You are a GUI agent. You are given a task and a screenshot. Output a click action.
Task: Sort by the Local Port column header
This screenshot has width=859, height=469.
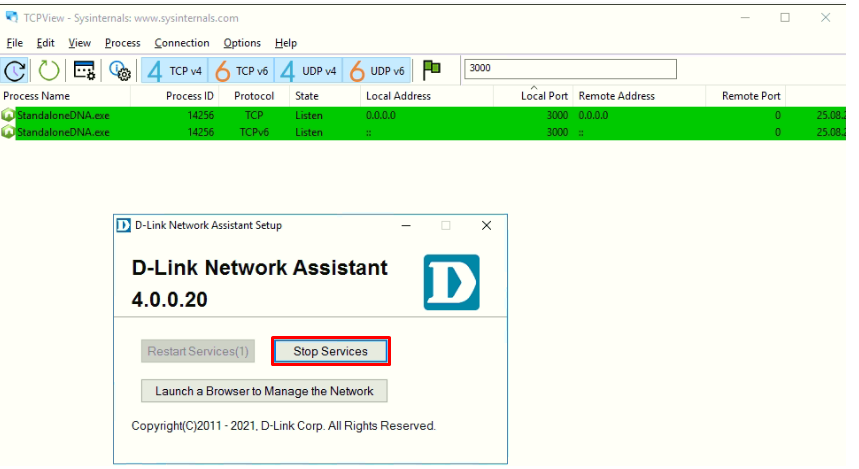(543, 96)
